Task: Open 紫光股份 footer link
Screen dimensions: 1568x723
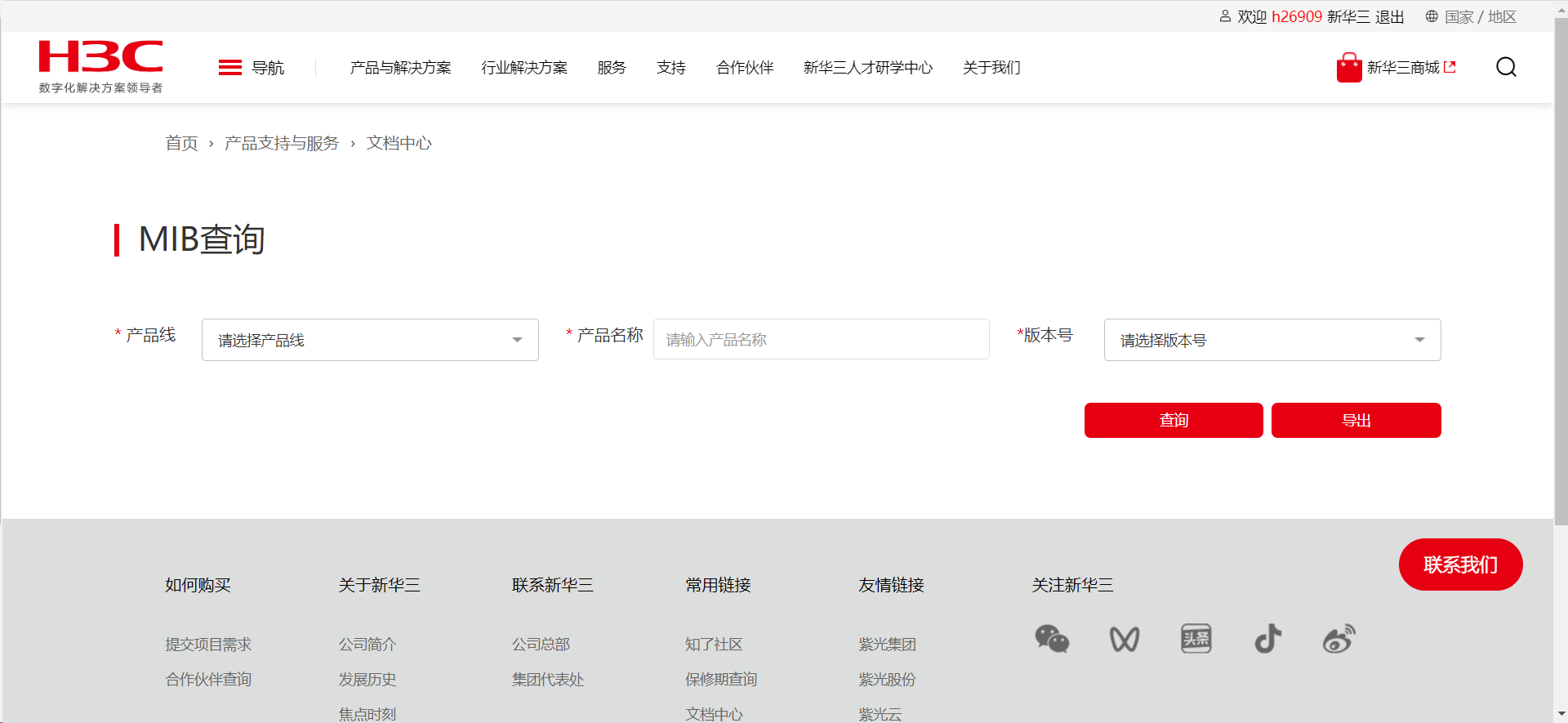Action: point(887,680)
